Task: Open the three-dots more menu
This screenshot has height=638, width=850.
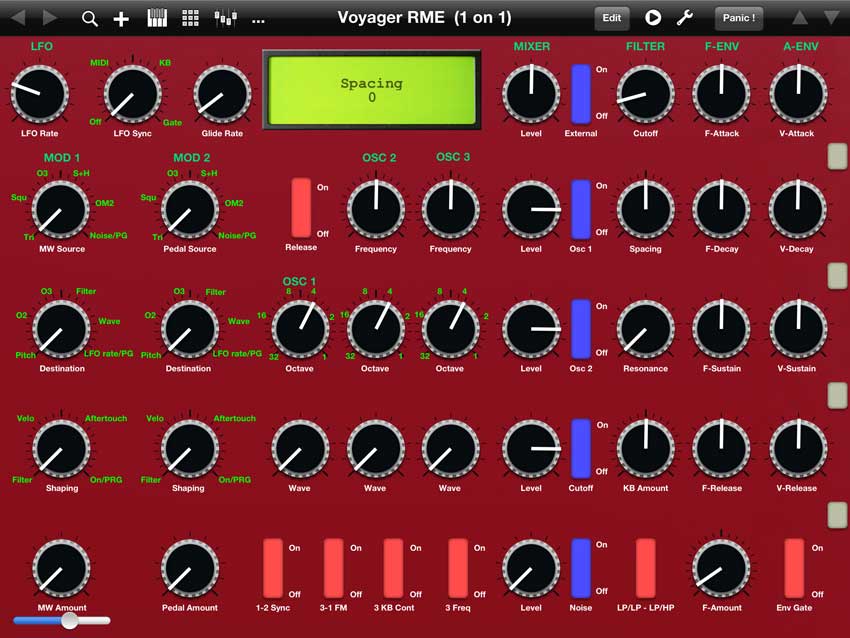Action: pyautogui.click(x=258, y=18)
